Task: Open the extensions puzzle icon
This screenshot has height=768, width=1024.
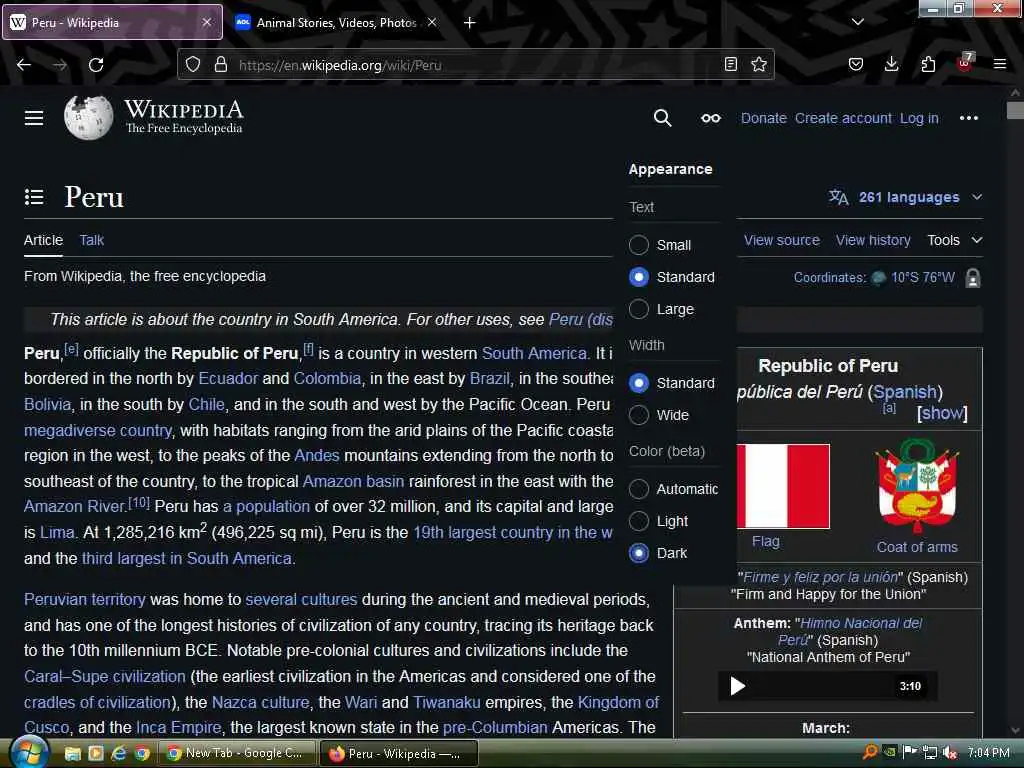Action: [x=928, y=64]
